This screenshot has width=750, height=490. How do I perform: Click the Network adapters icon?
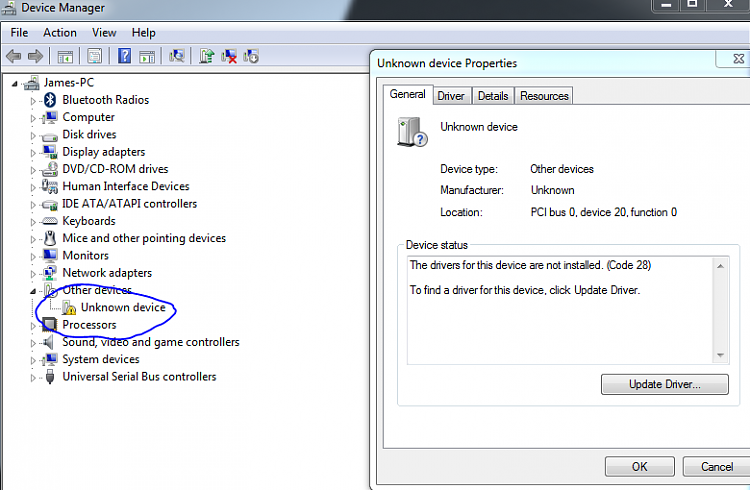point(50,273)
